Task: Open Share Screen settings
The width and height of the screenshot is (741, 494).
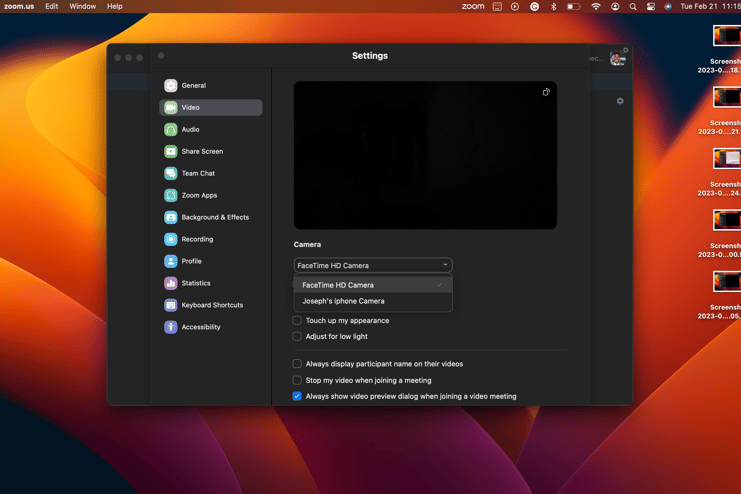Action: 211,151
